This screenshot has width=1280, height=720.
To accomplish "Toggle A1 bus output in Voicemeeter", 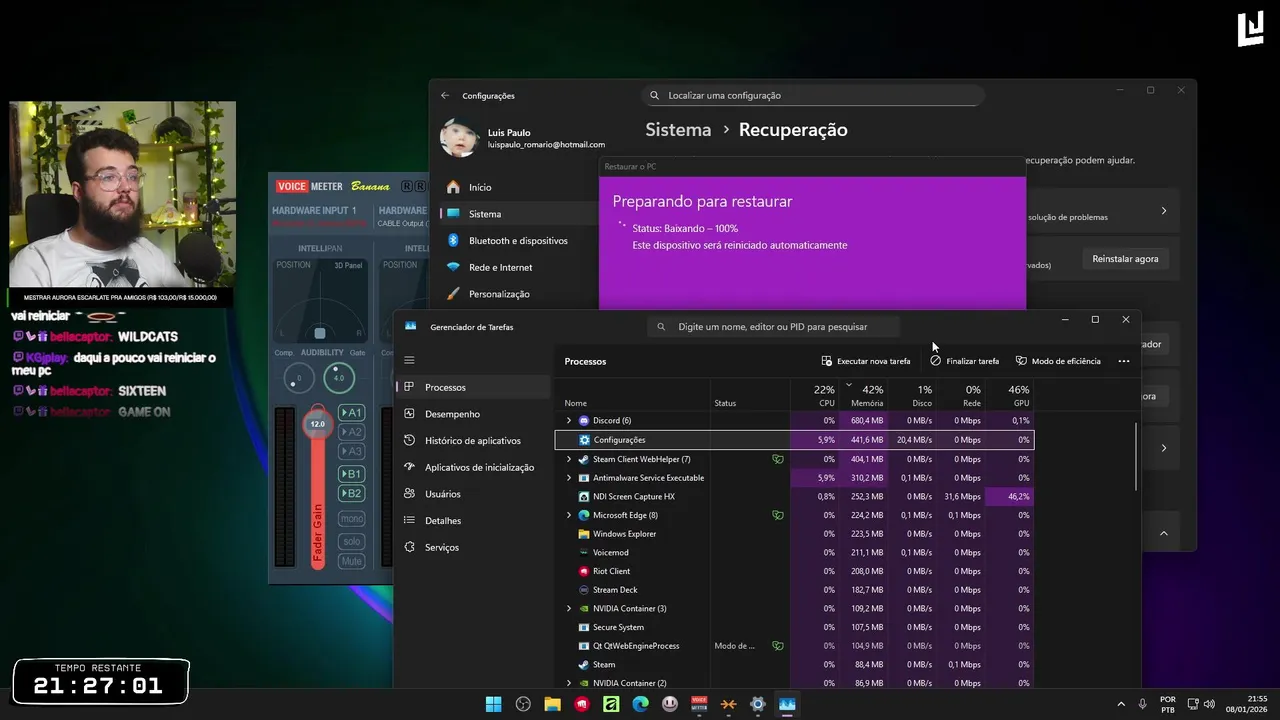I will coord(351,413).
